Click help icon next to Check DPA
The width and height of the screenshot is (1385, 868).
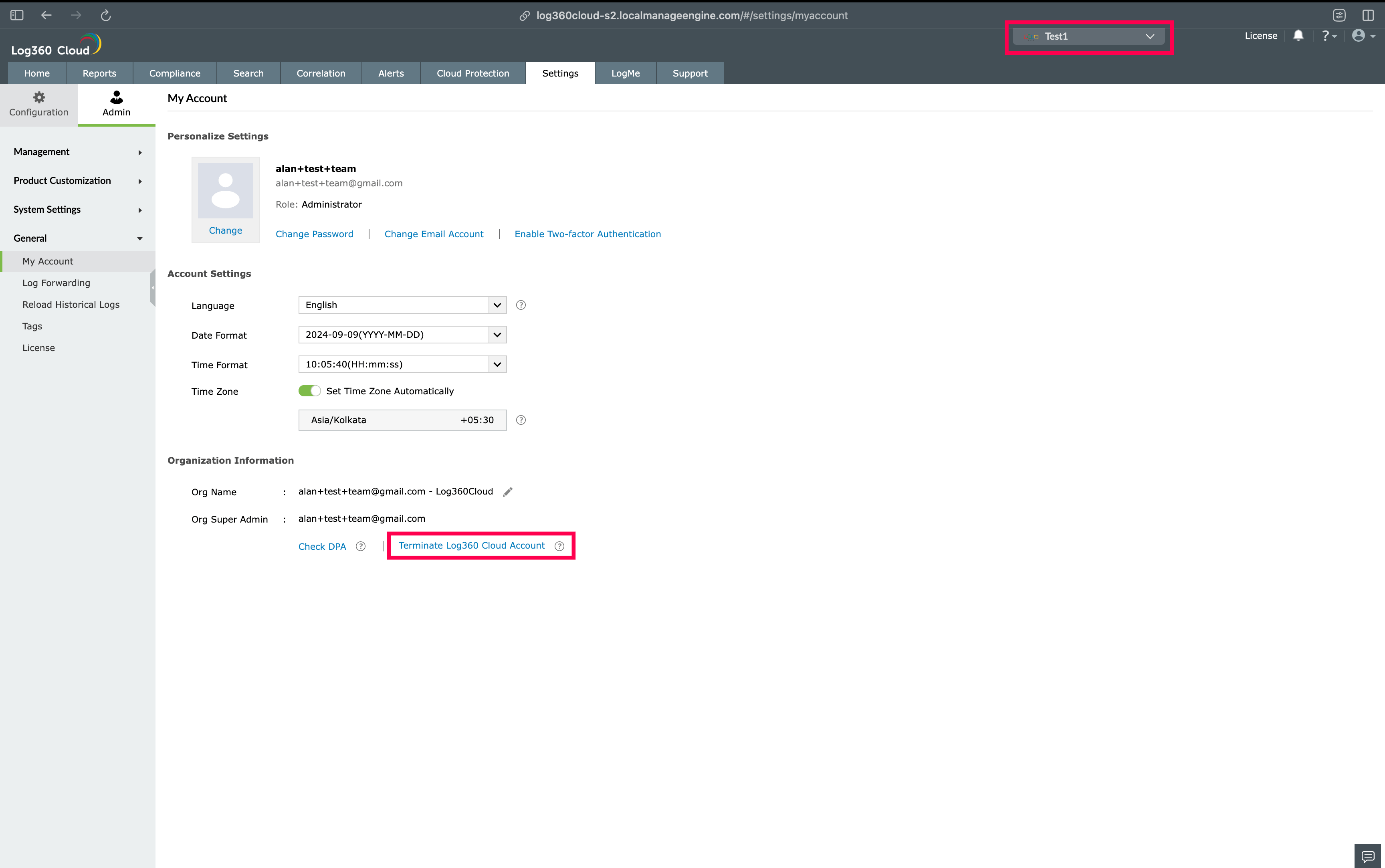(360, 546)
